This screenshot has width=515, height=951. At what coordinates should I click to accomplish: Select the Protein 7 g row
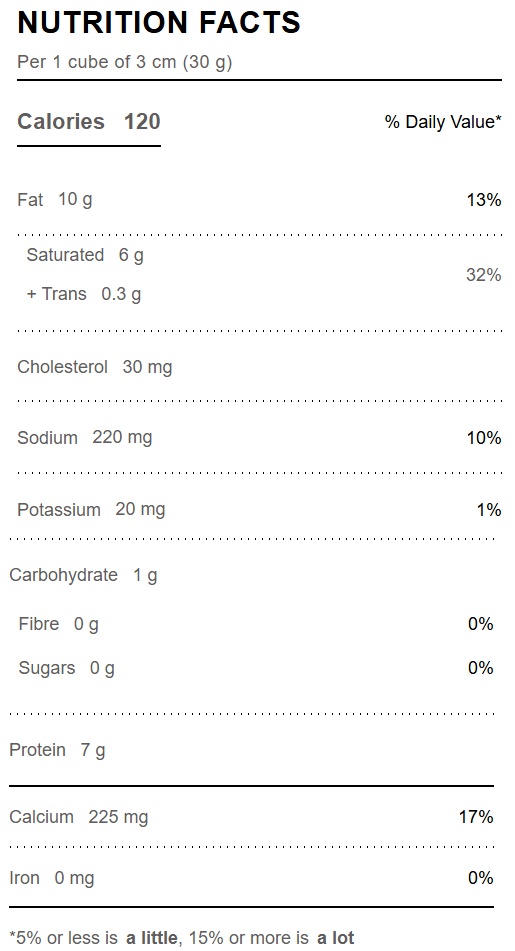(x=252, y=750)
